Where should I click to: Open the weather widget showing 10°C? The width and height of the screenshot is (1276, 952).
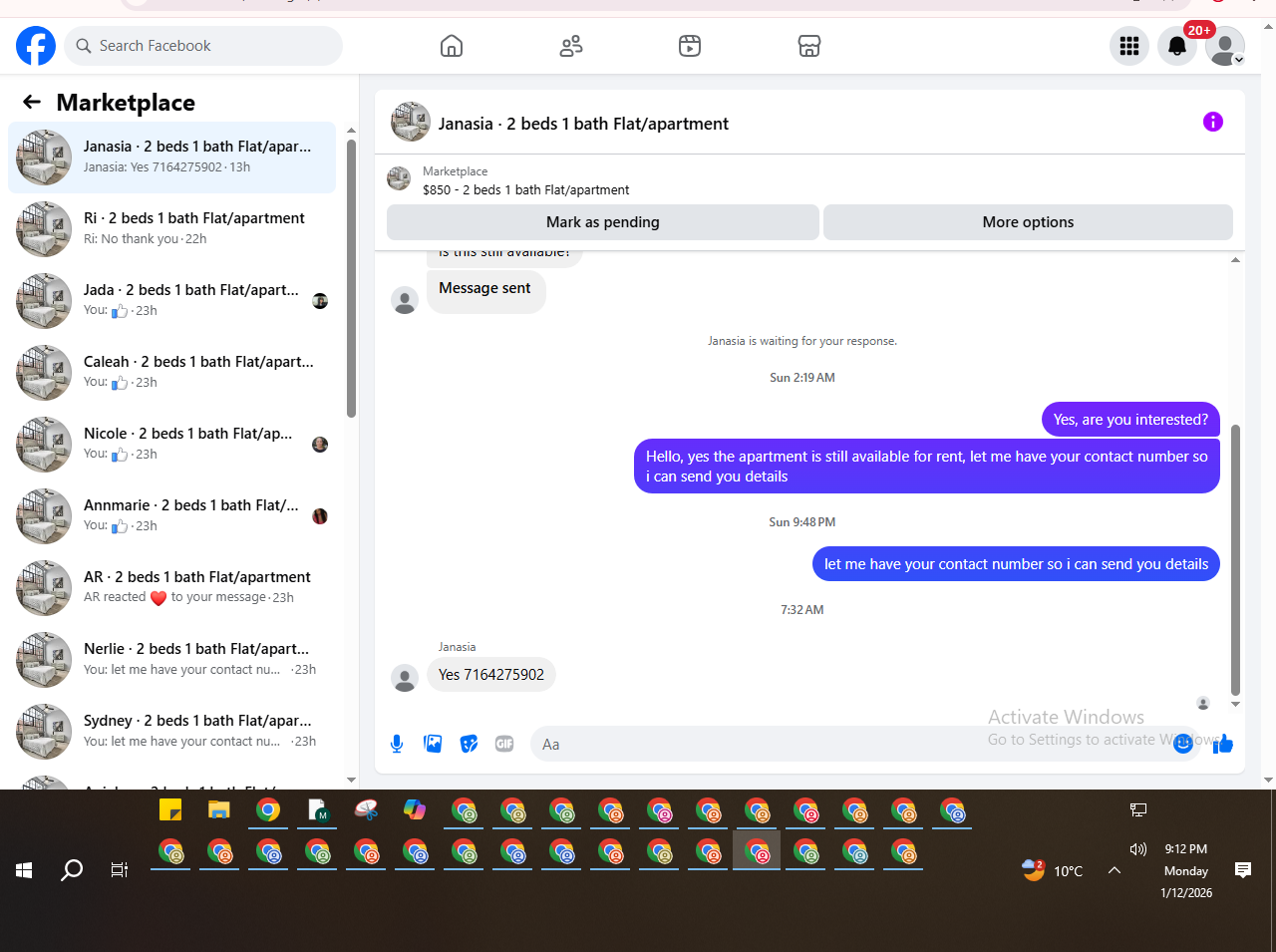pos(1053,870)
